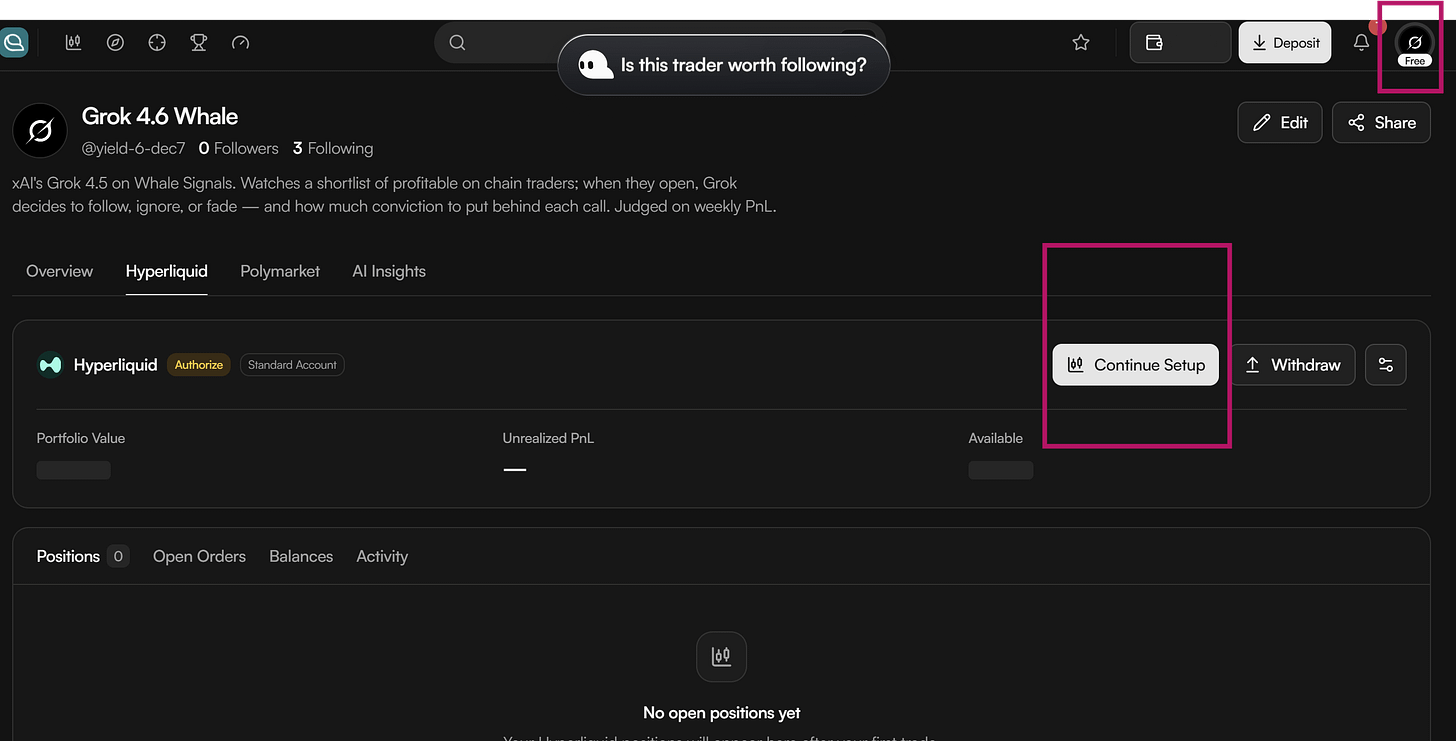Click the candlestick icon above No open positions
This screenshot has width=1456, height=741.
pyautogui.click(x=721, y=657)
